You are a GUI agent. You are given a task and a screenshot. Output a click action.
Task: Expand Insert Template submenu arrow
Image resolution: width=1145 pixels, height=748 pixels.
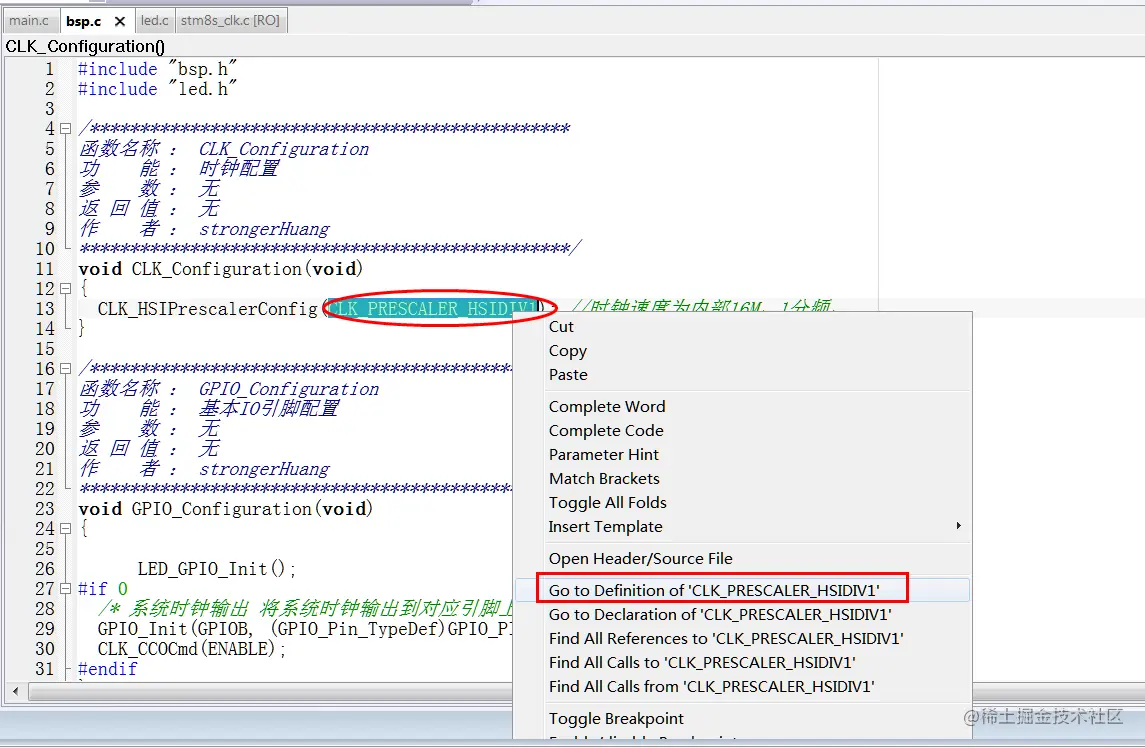(958, 526)
